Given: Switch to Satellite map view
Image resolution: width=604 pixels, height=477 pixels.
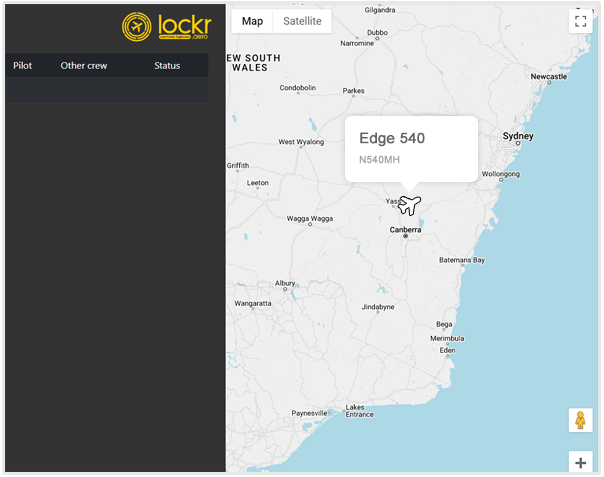Looking at the screenshot, I should 302,21.
